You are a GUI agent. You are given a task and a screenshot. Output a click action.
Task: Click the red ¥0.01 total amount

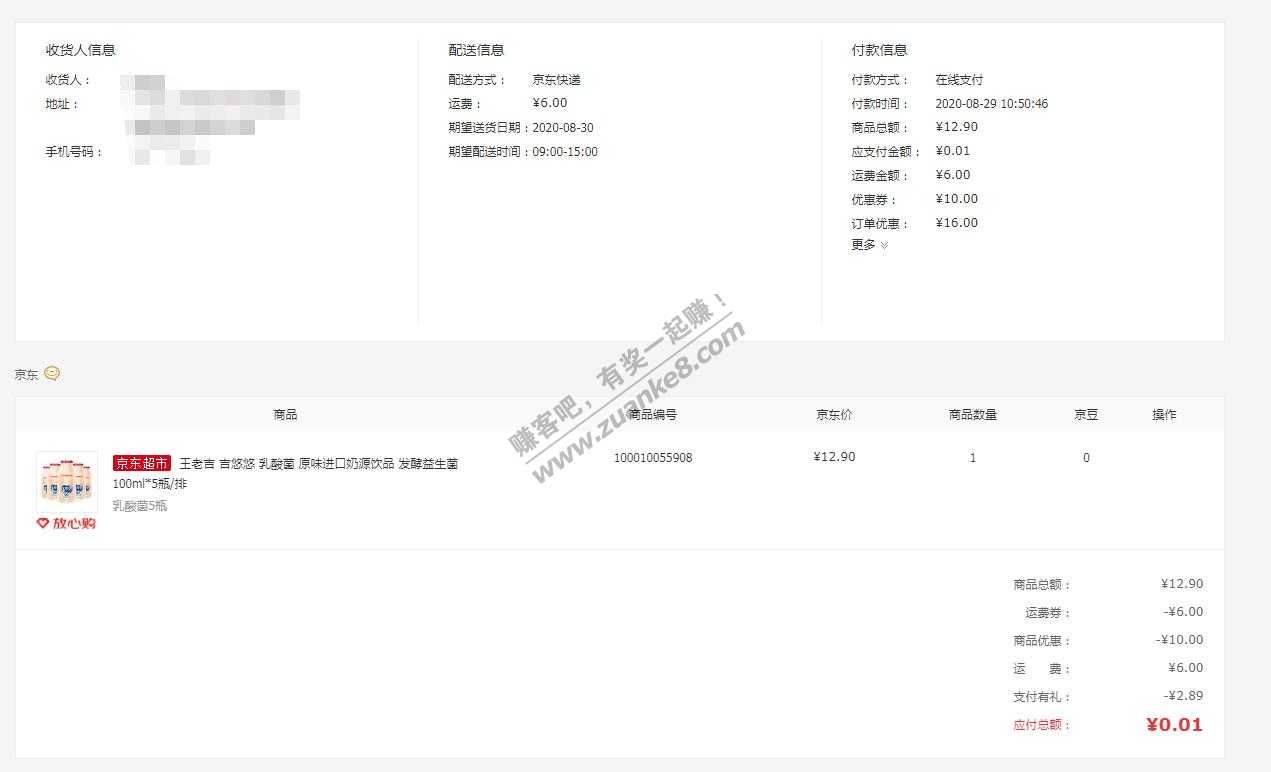[x=1174, y=725]
